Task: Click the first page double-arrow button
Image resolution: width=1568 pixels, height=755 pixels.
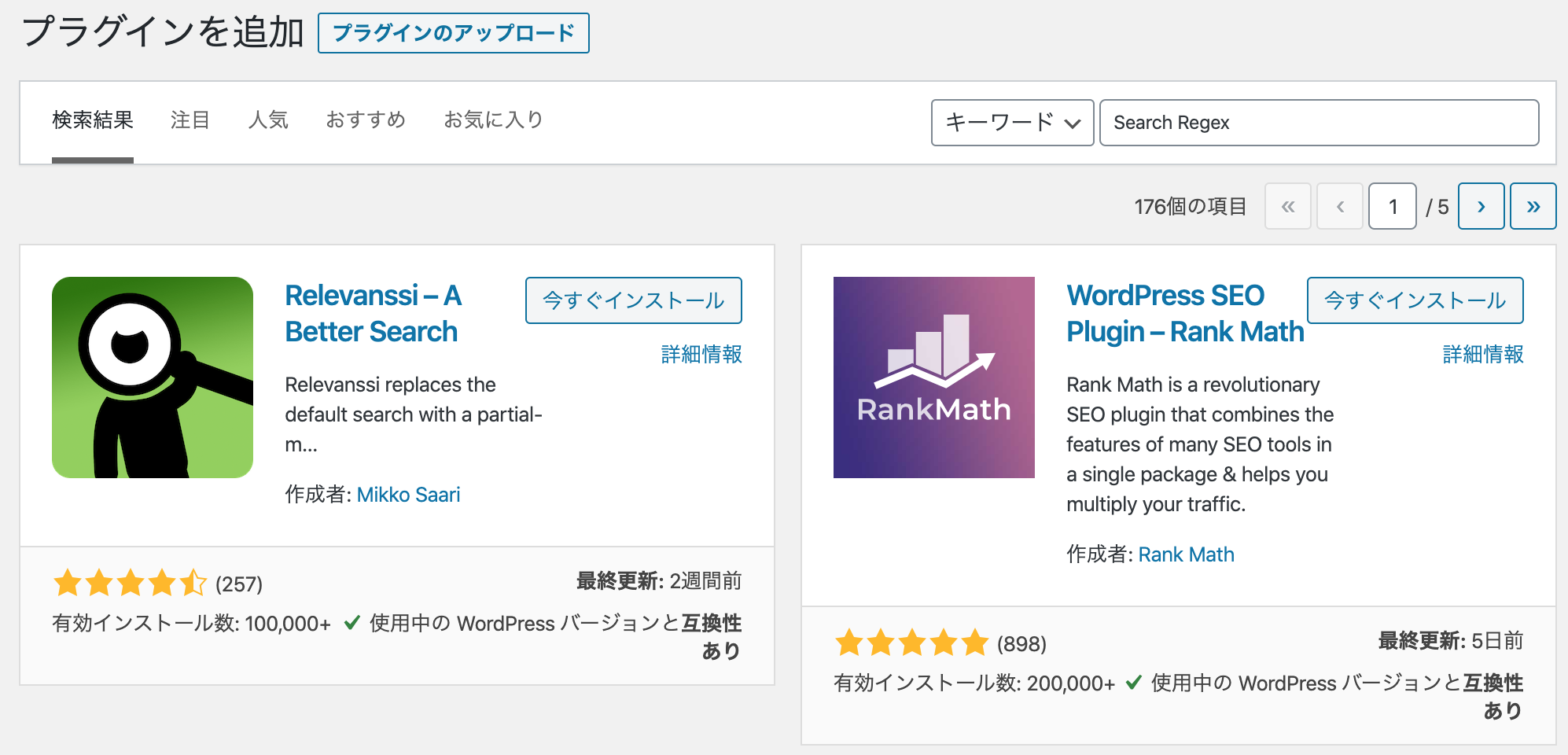Action: (1288, 206)
